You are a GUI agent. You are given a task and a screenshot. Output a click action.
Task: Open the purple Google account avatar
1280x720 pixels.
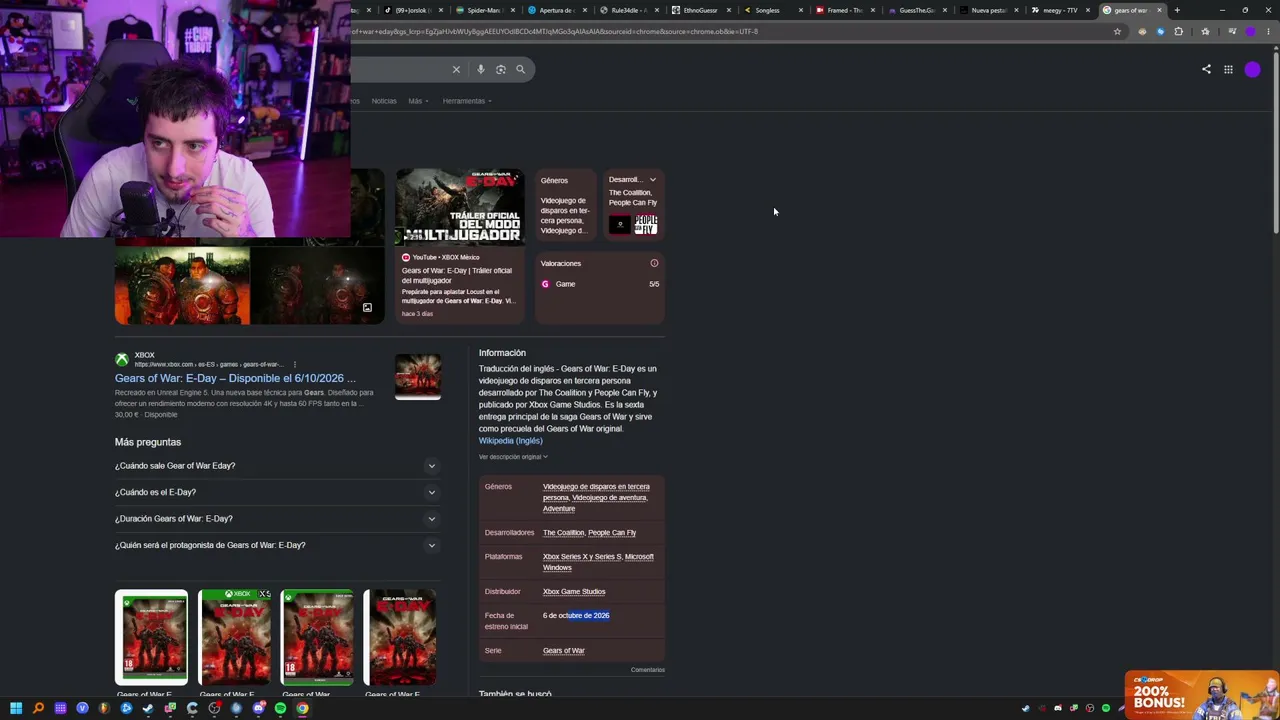[1253, 69]
